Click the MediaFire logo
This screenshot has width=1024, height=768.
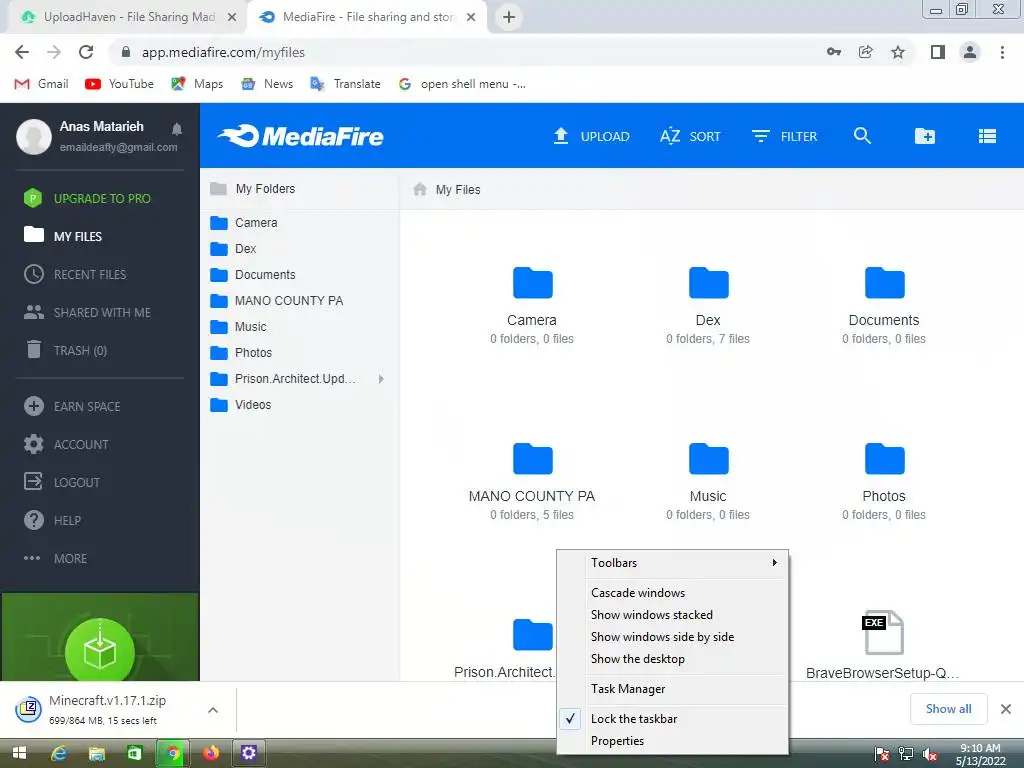300,136
